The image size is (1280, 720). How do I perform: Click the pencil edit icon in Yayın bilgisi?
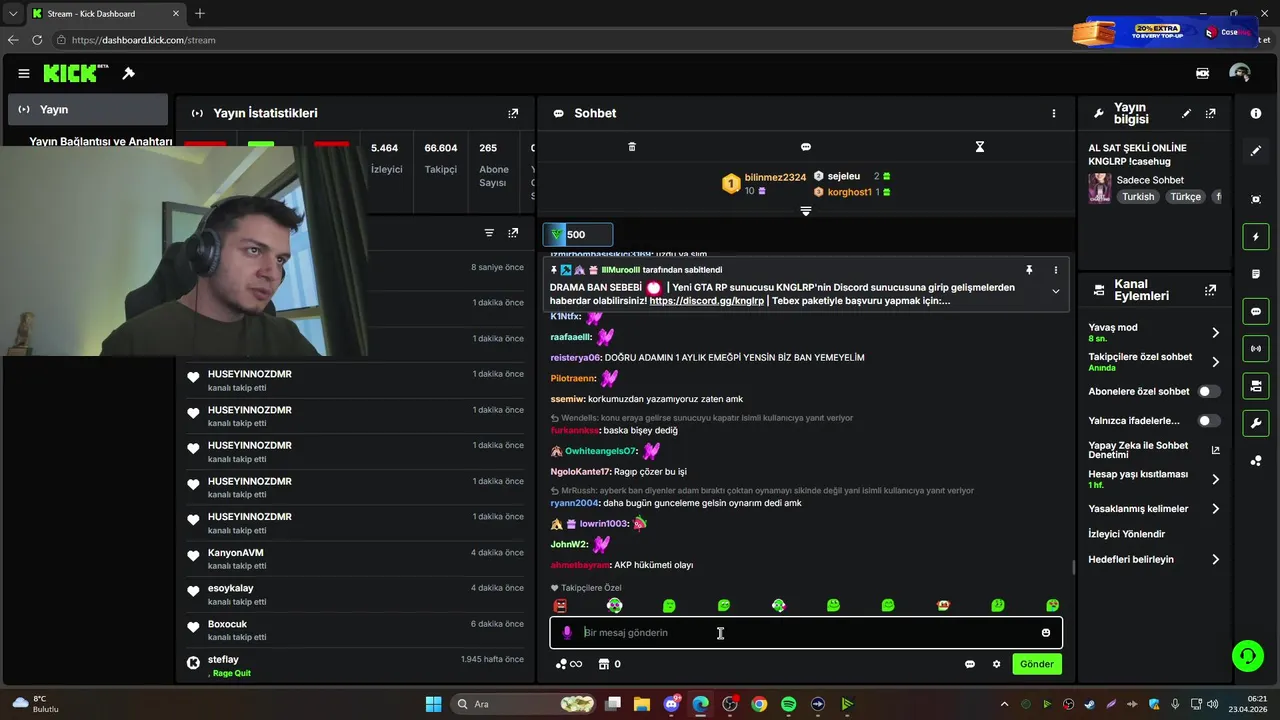(x=1187, y=114)
